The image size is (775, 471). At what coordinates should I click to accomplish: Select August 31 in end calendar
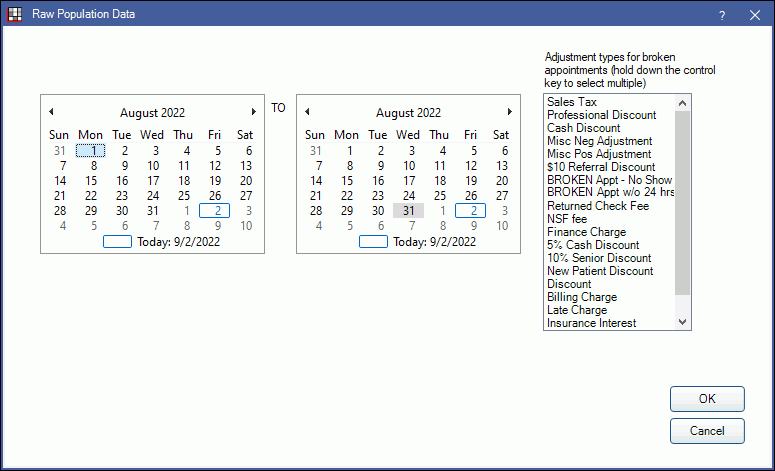408,211
